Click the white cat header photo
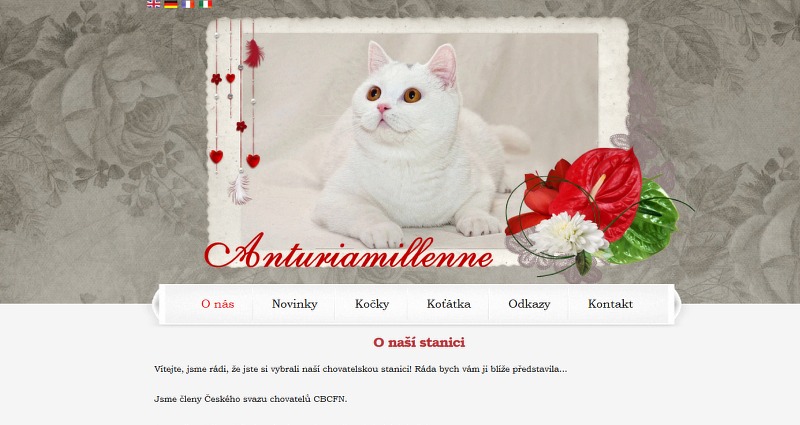The image size is (800, 425). click(418, 140)
